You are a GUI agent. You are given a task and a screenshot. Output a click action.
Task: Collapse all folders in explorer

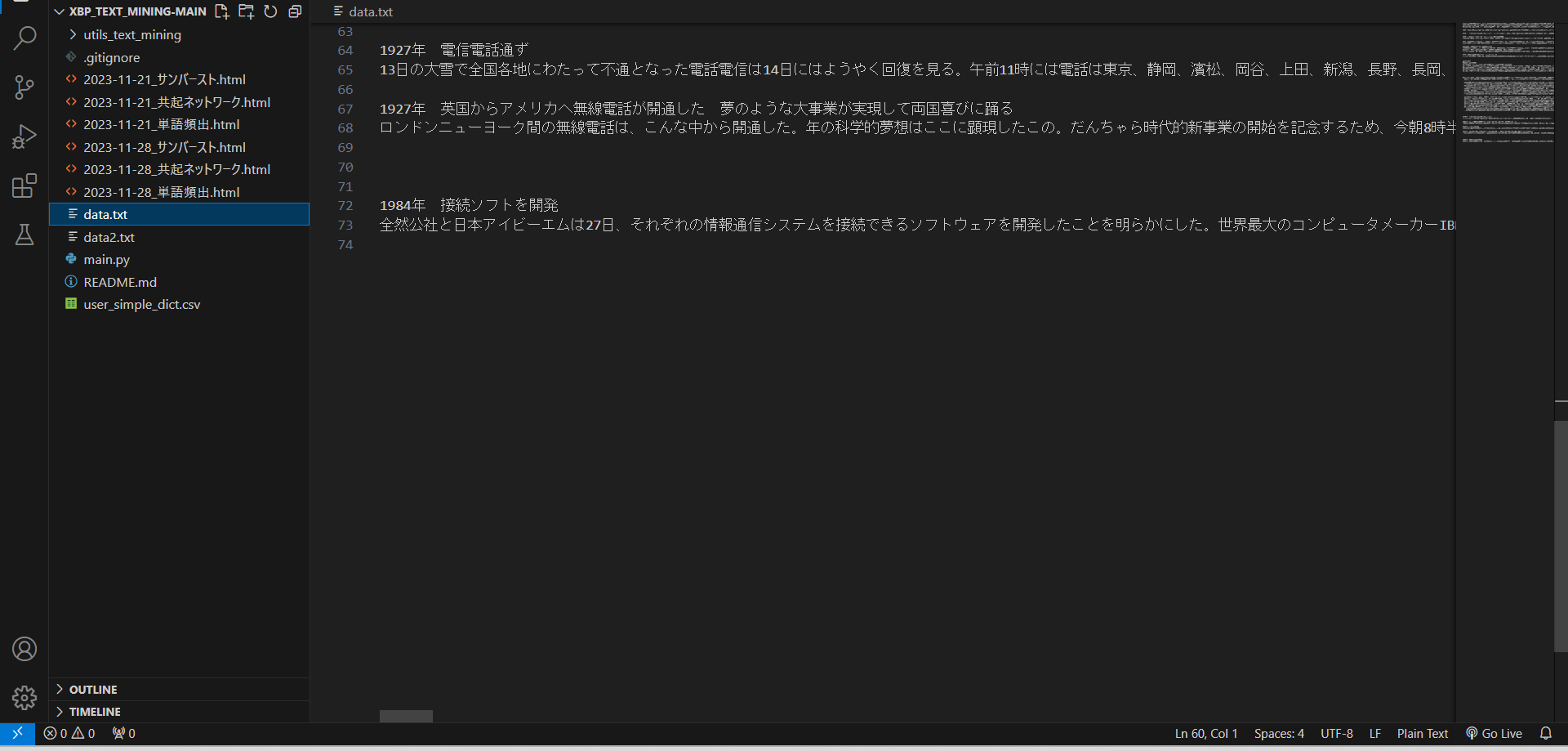tap(295, 11)
